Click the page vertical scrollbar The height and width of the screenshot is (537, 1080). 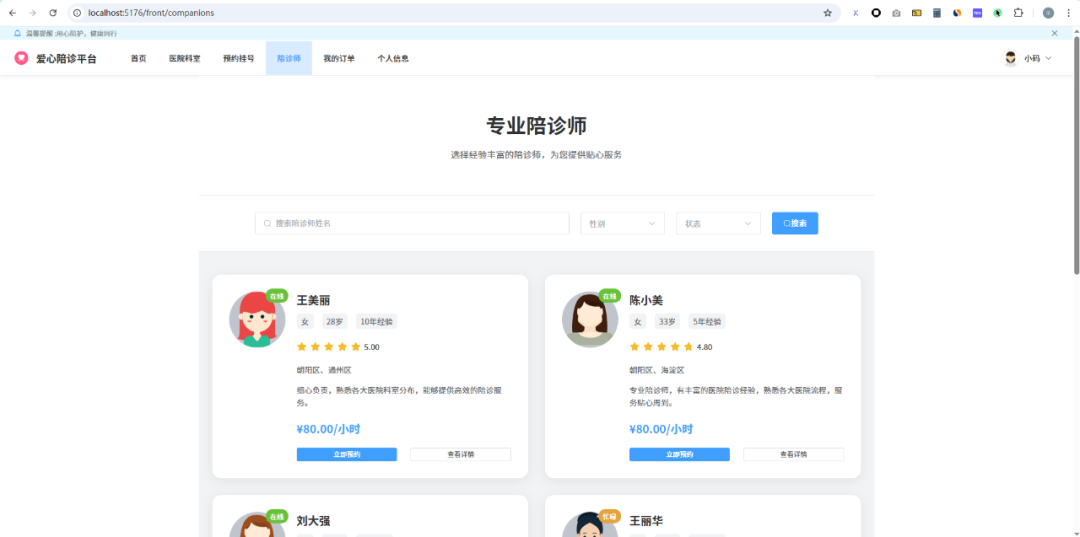point(1076,155)
